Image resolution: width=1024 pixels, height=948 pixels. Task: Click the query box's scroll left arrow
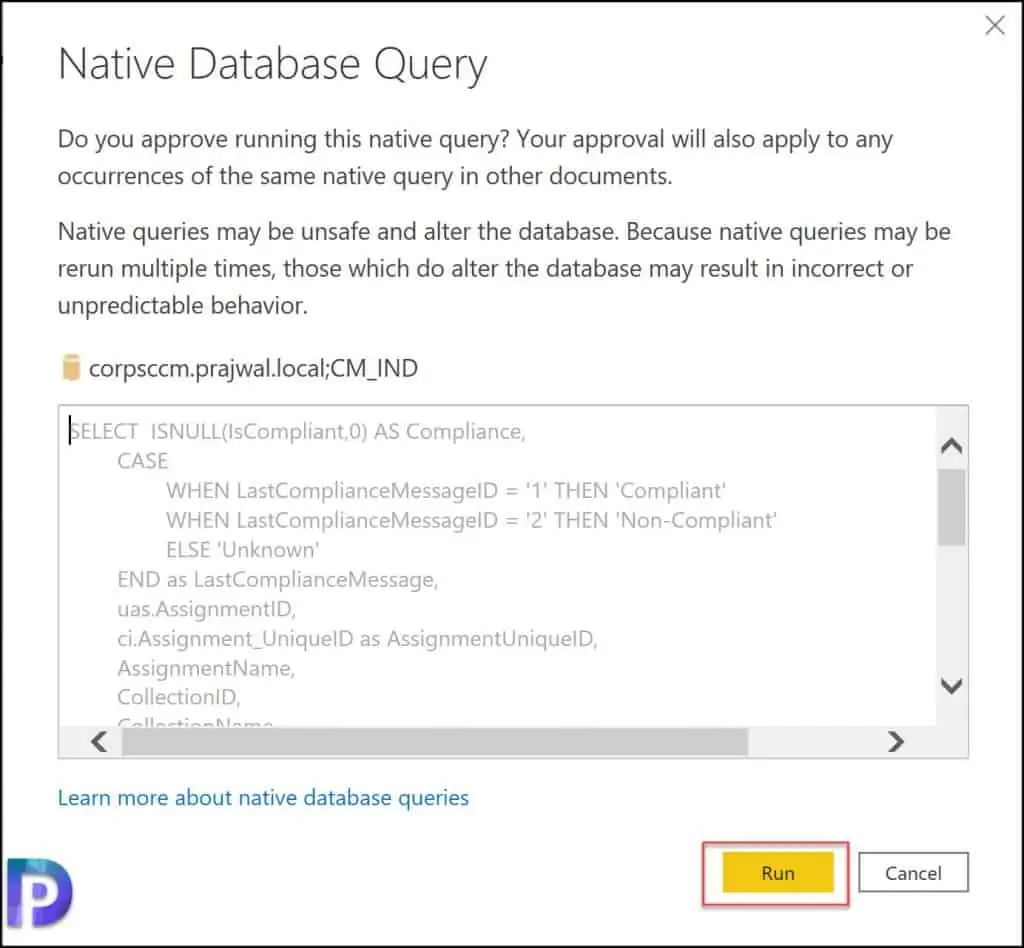99,742
